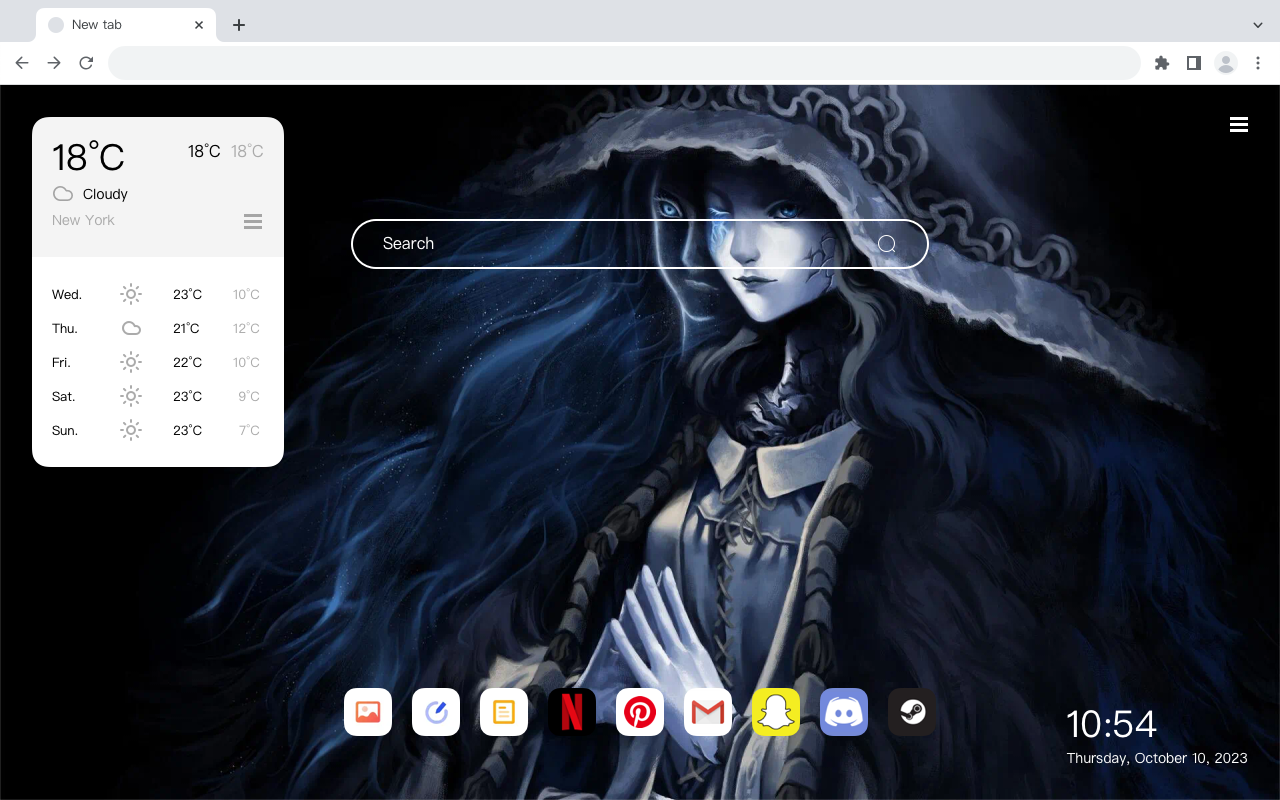Click the Sun. forecast row label
Image resolution: width=1280 pixels, height=800 pixels.
pos(65,430)
